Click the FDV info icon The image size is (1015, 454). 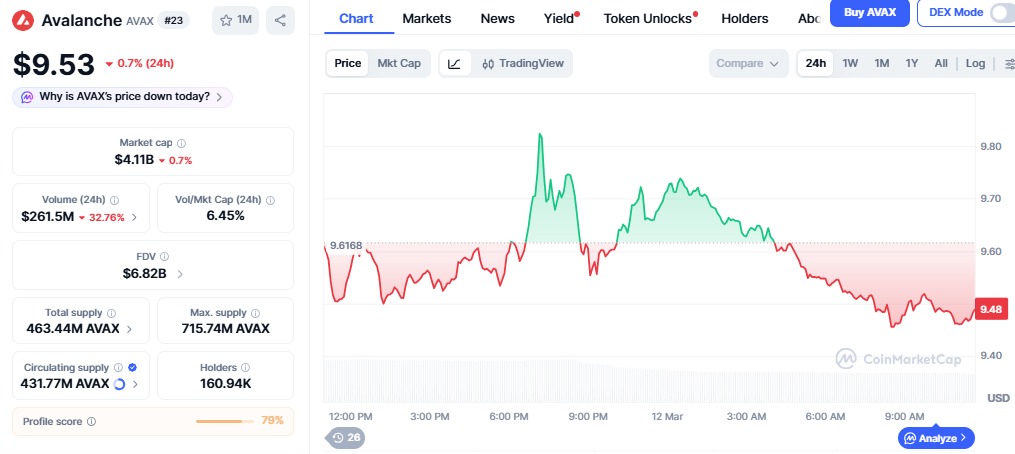165,257
